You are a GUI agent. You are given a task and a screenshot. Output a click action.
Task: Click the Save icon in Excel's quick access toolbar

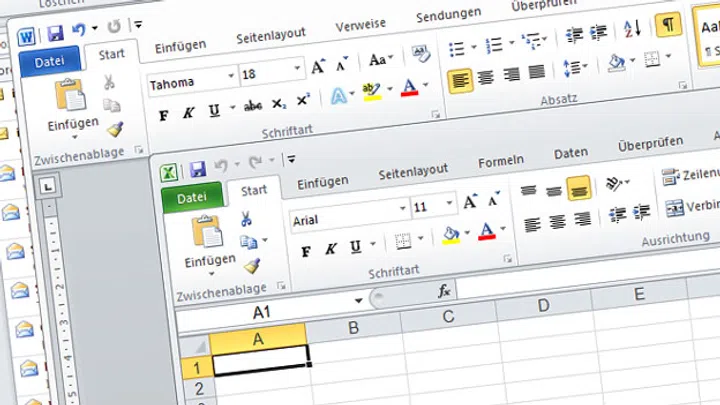point(198,169)
